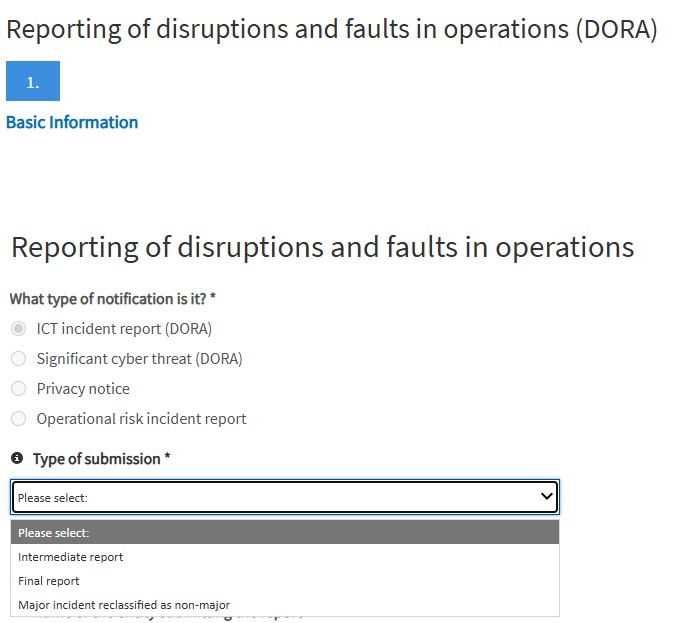Screen dimensions: 686x623
Task: Select the Privacy notice radio button
Action: pyautogui.click(x=18, y=389)
